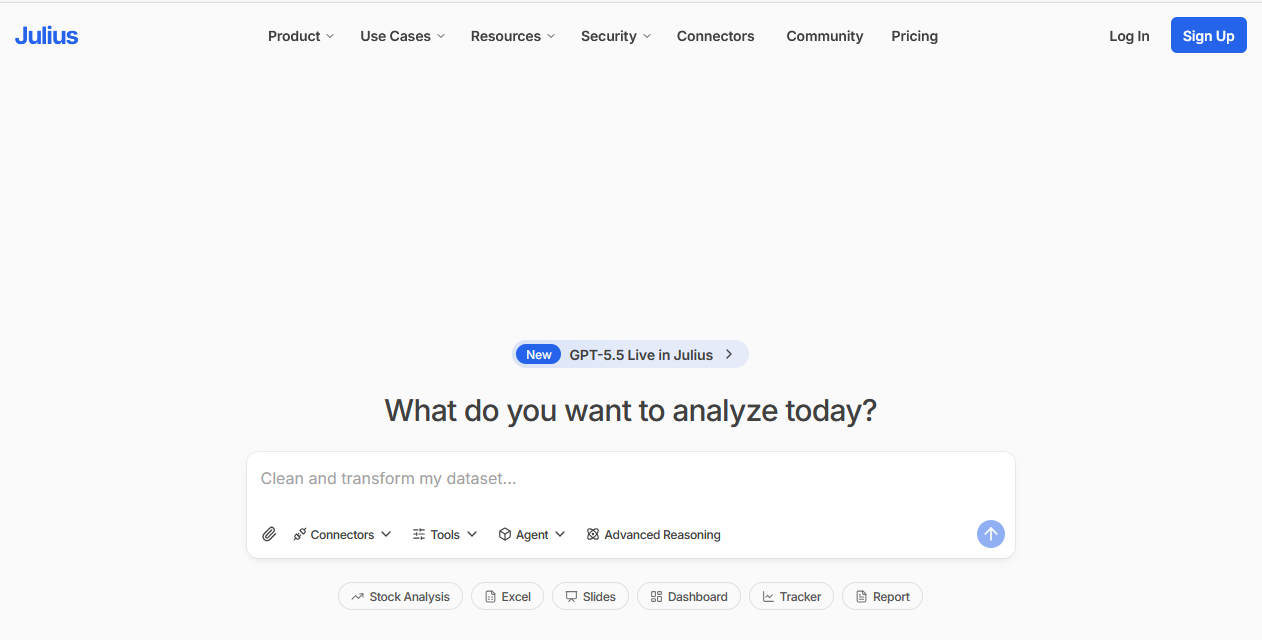1262x640 pixels.
Task: Open the Resources navigation menu
Action: 513,36
